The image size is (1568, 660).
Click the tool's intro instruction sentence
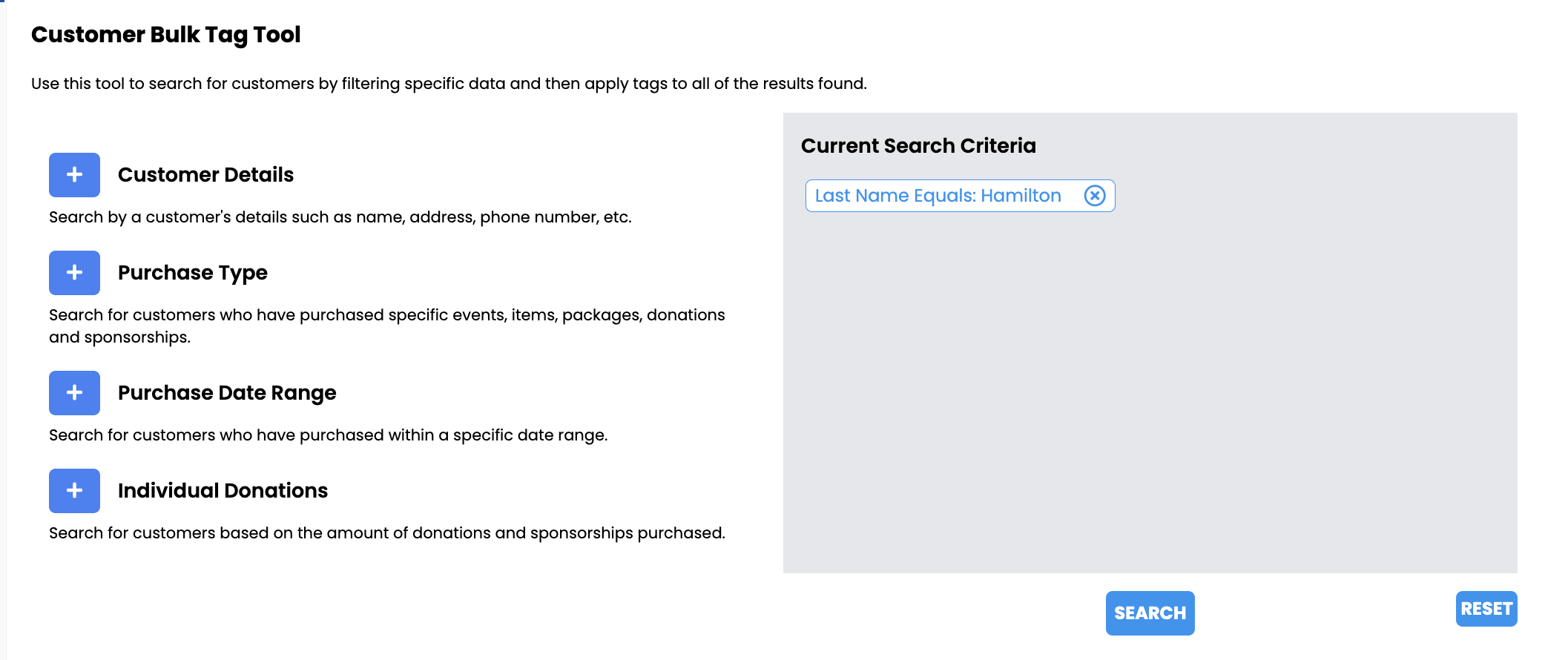(x=449, y=84)
